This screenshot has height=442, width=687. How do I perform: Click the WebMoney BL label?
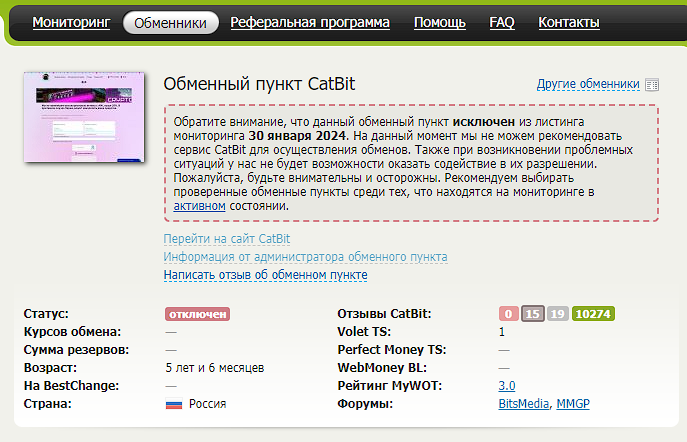(x=382, y=368)
